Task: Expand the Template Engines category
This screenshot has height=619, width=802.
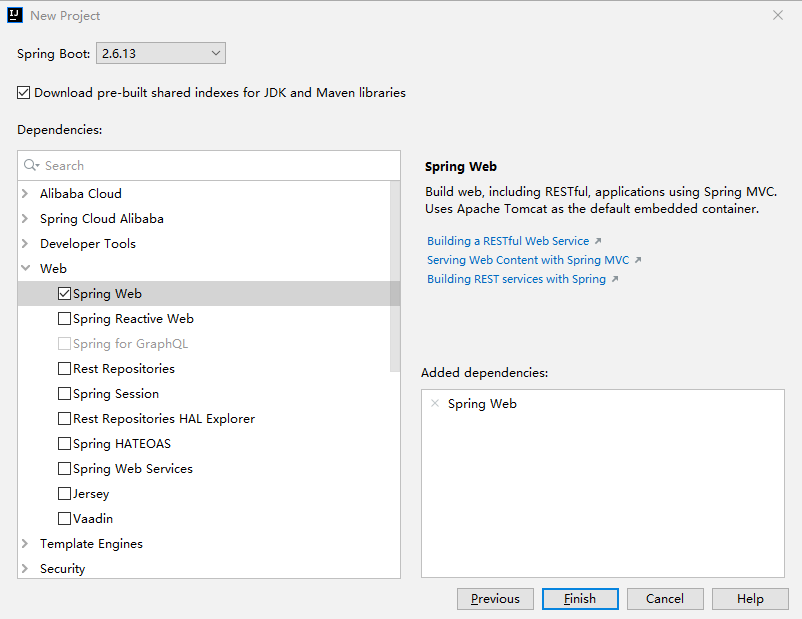Action: point(25,544)
